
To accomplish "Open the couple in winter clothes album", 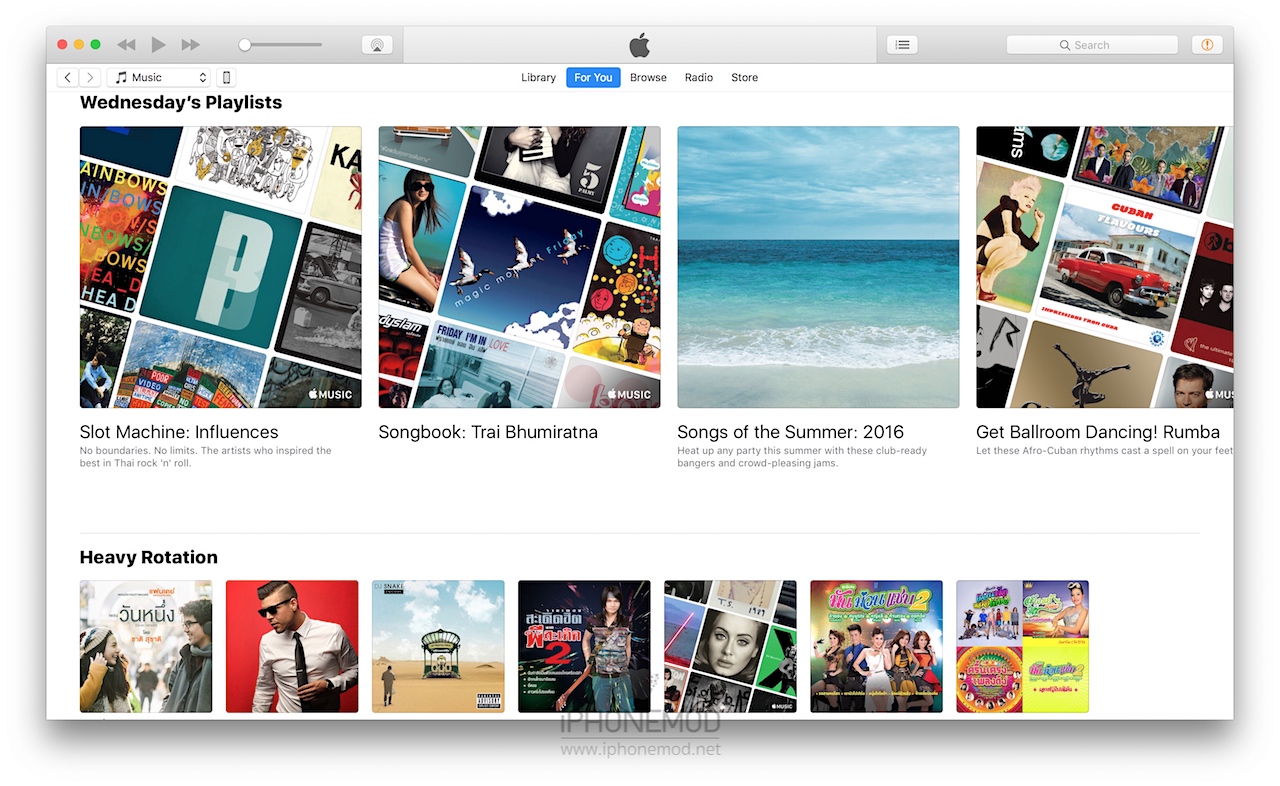I will [146, 646].
